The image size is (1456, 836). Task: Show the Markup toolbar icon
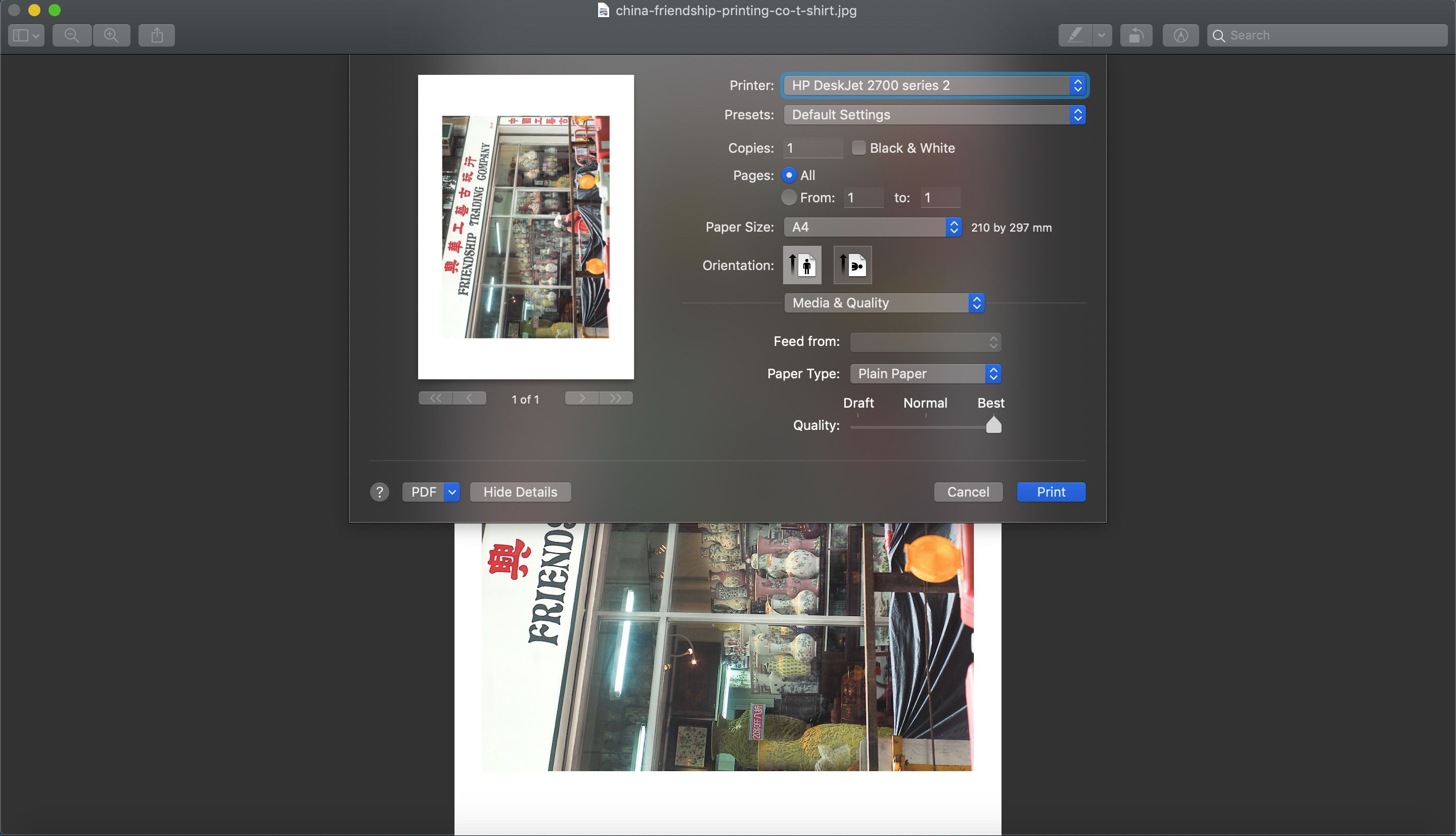click(1180, 35)
